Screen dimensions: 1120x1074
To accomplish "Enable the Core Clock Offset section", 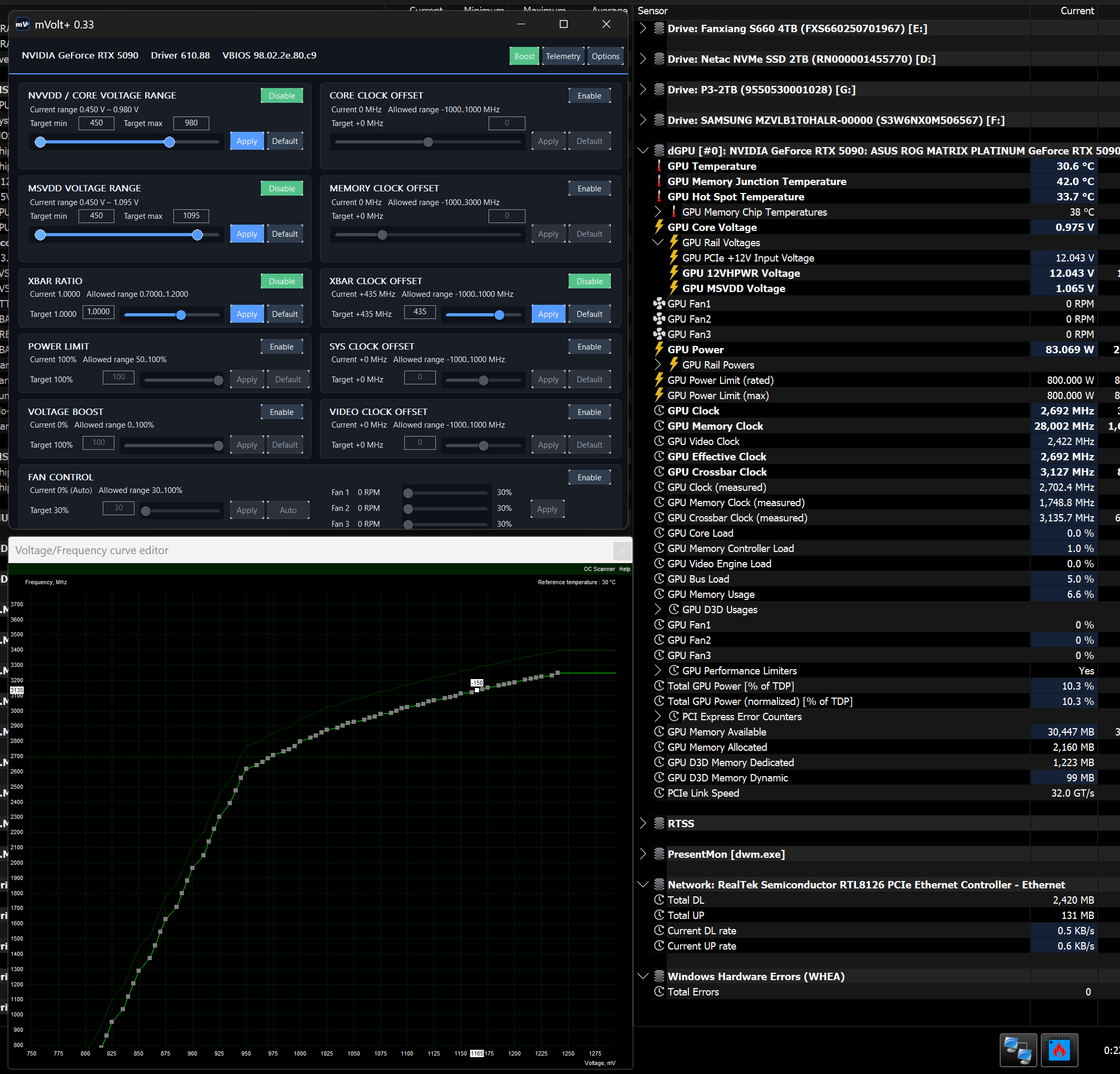I will pyautogui.click(x=589, y=95).
